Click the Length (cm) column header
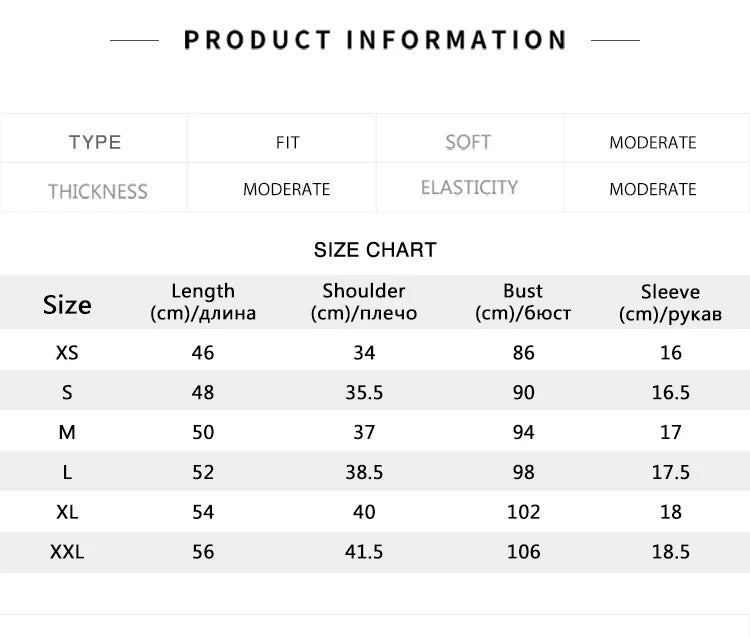Screen dimensions: 750x638 [203, 302]
